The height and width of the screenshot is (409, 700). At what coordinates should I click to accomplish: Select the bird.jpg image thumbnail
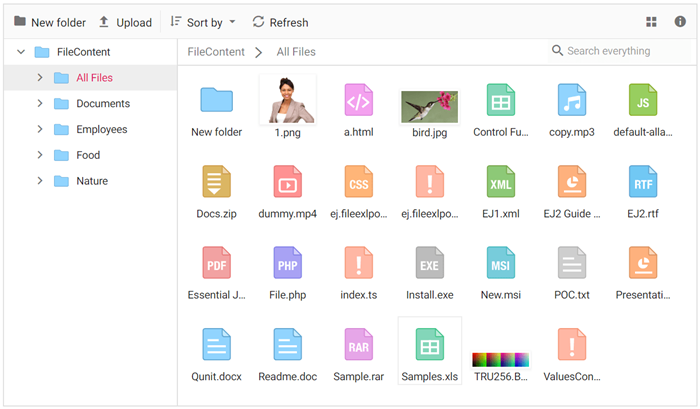click(x=429, y=105)
